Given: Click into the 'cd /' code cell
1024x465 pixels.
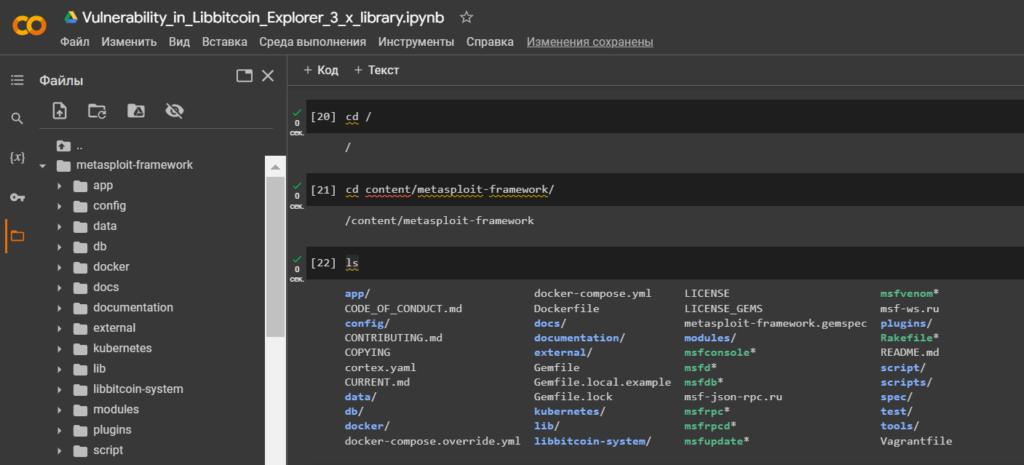Looking at the screenshot, I should coord(665,117).
